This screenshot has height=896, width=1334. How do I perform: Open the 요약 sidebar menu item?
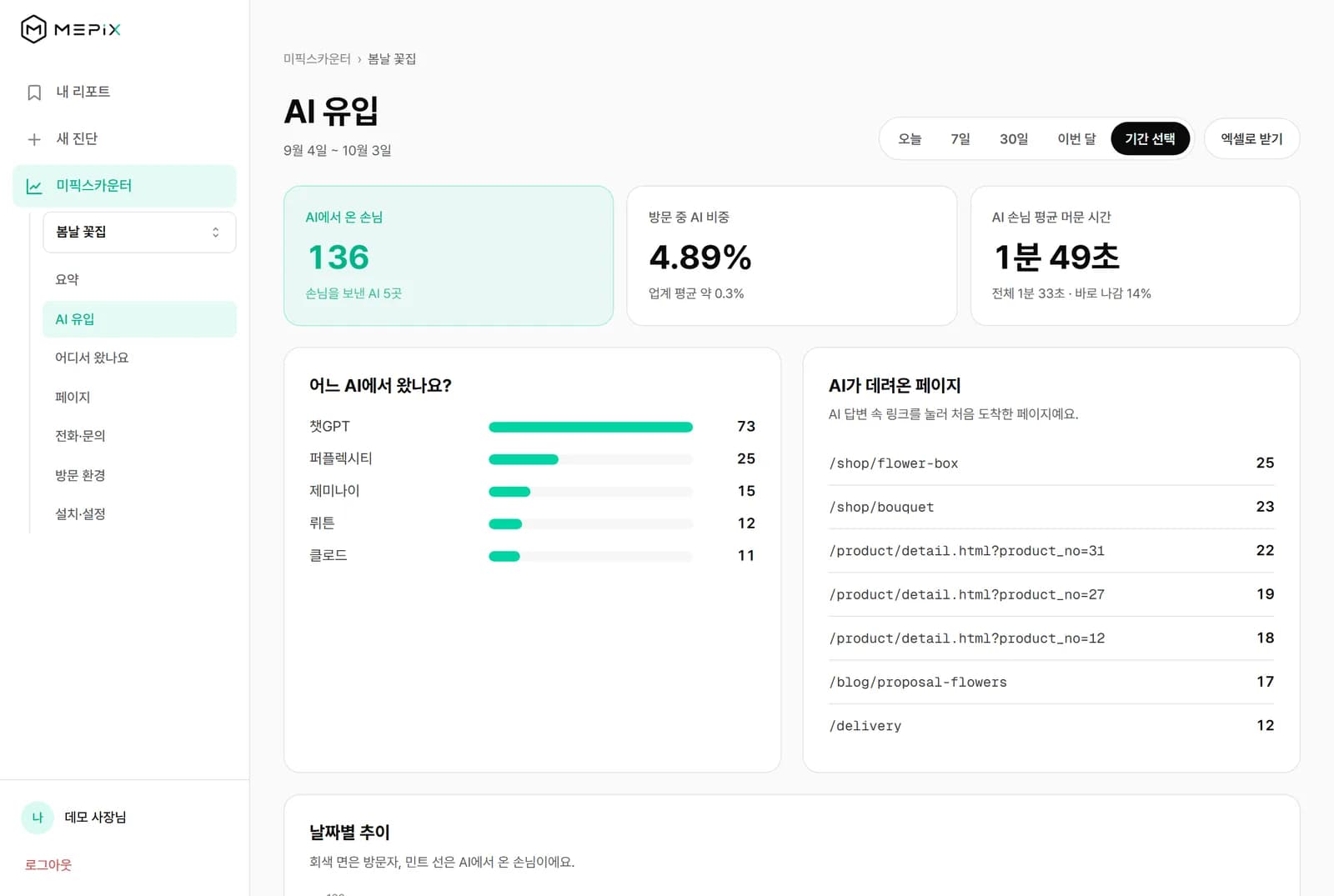139,279
